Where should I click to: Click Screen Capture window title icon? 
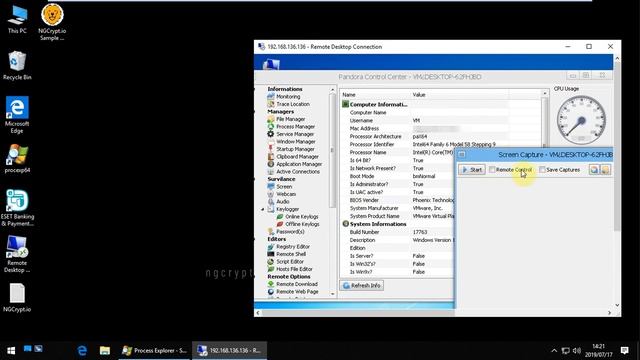tap(462, 154)
